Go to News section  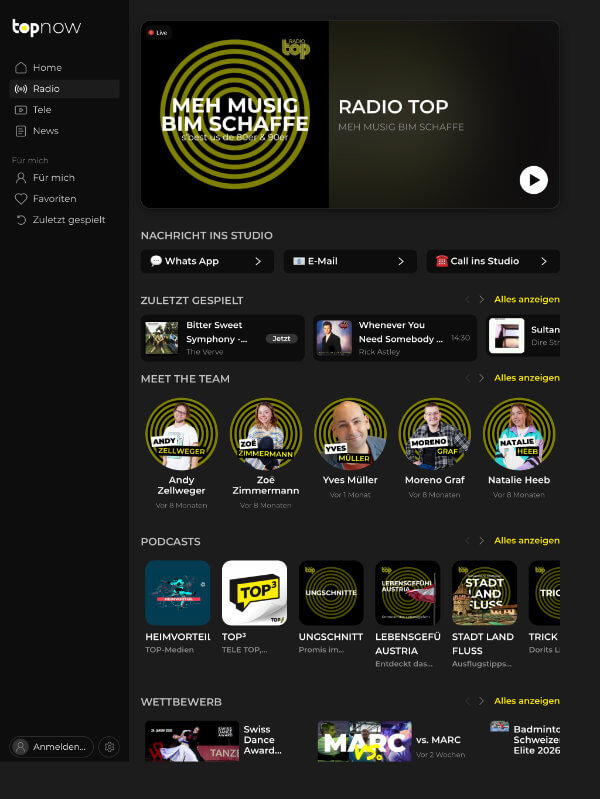[x=45, y=131]
